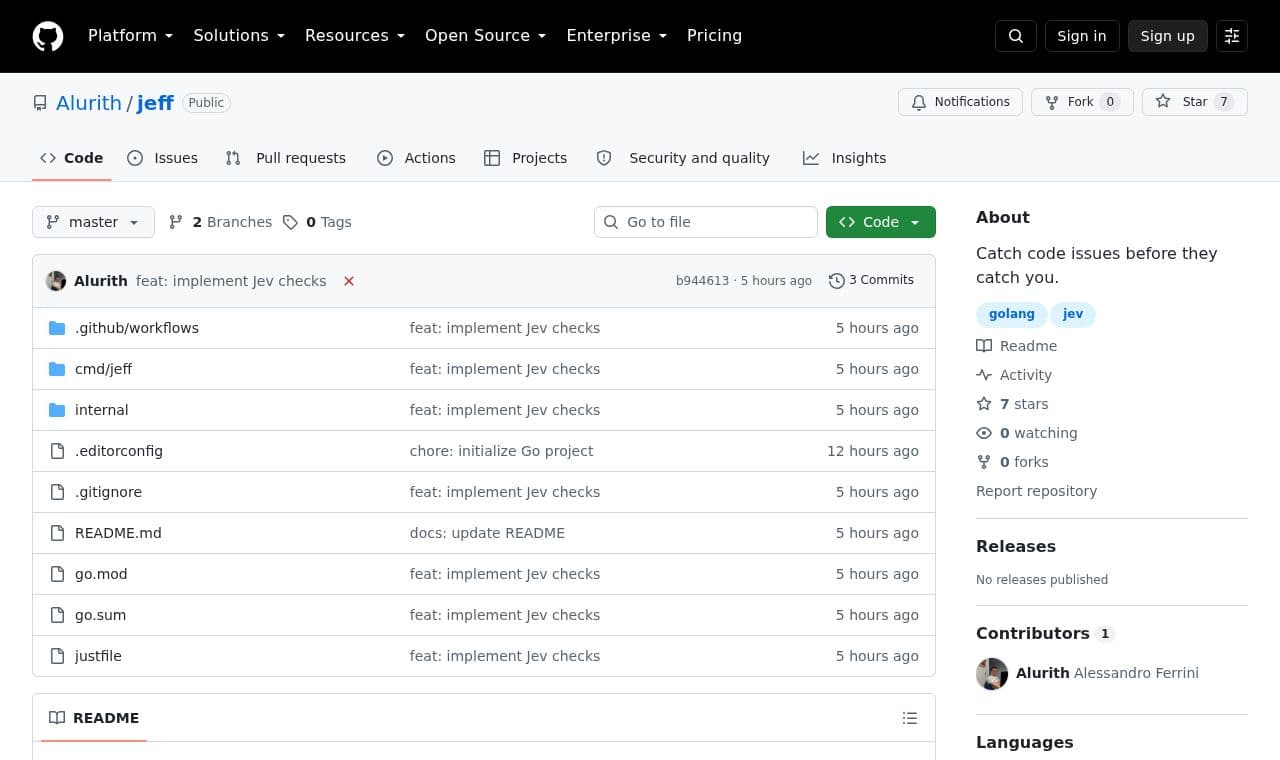
Task: Switch to the Issues tab
Action: pyautogui.click(x=163, y=158)
